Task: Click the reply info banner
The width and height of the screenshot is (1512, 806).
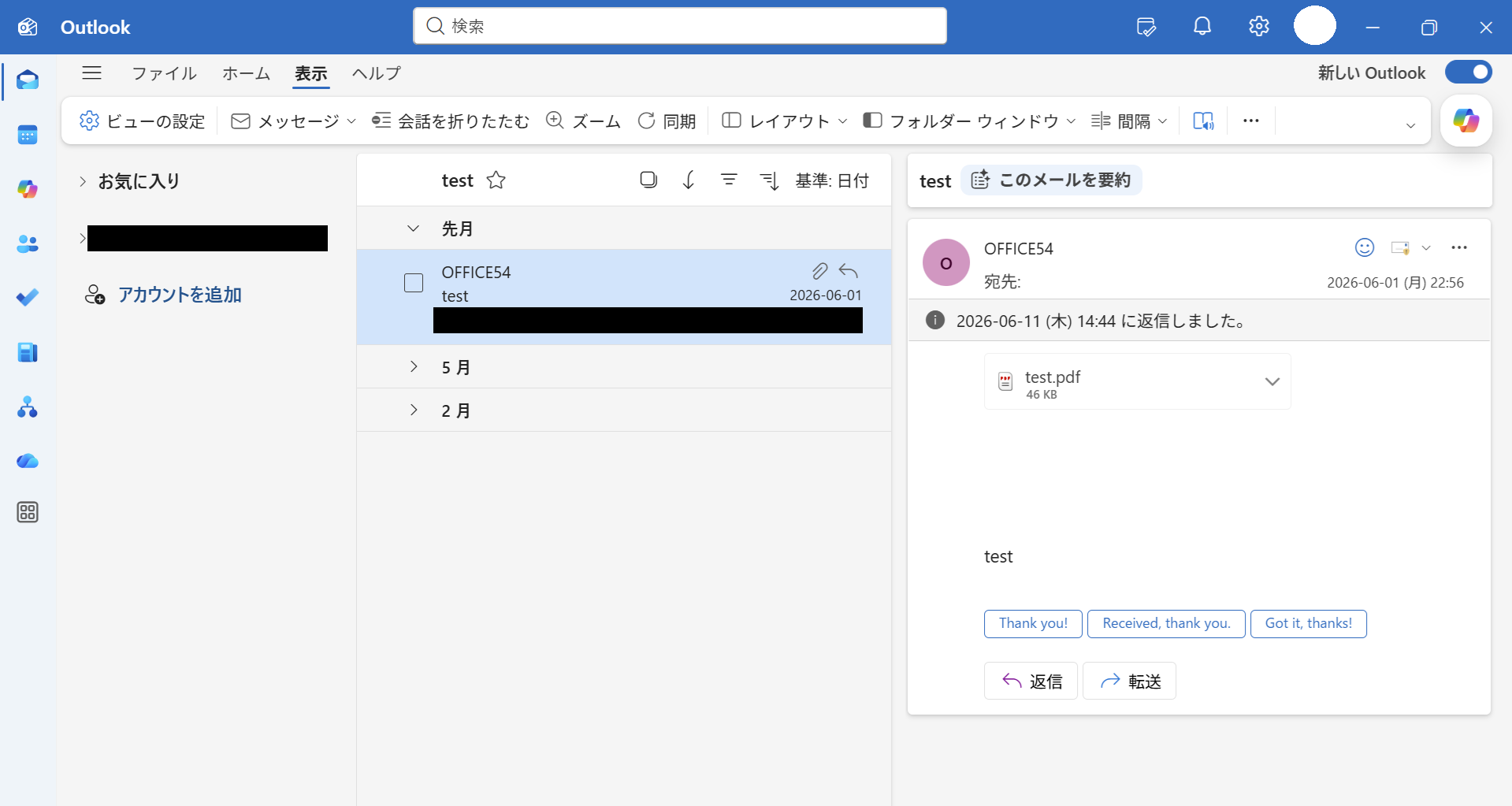Action: pyautogui.click(x=1198, y=321)
